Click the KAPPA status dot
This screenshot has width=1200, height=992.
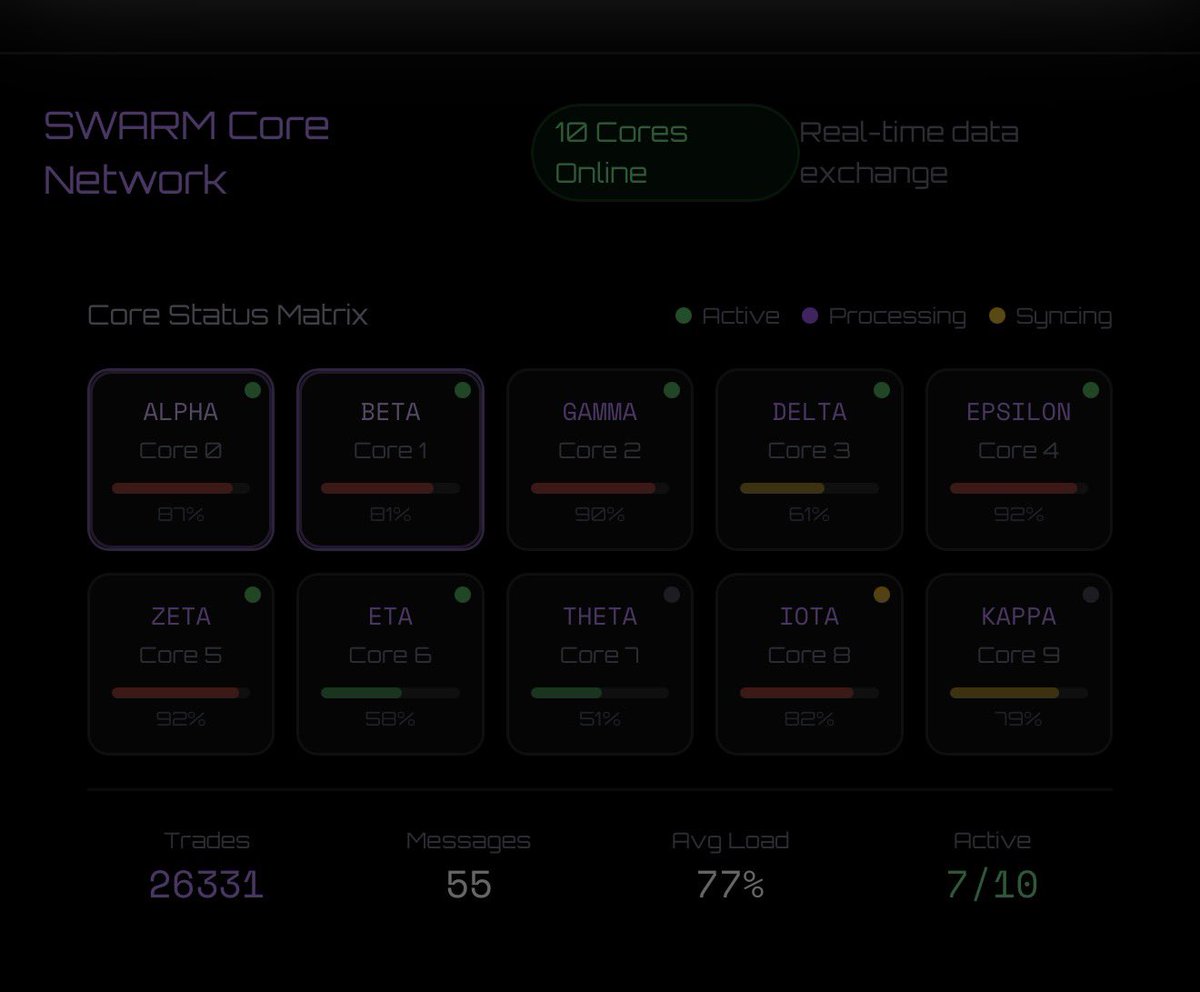1091,595
